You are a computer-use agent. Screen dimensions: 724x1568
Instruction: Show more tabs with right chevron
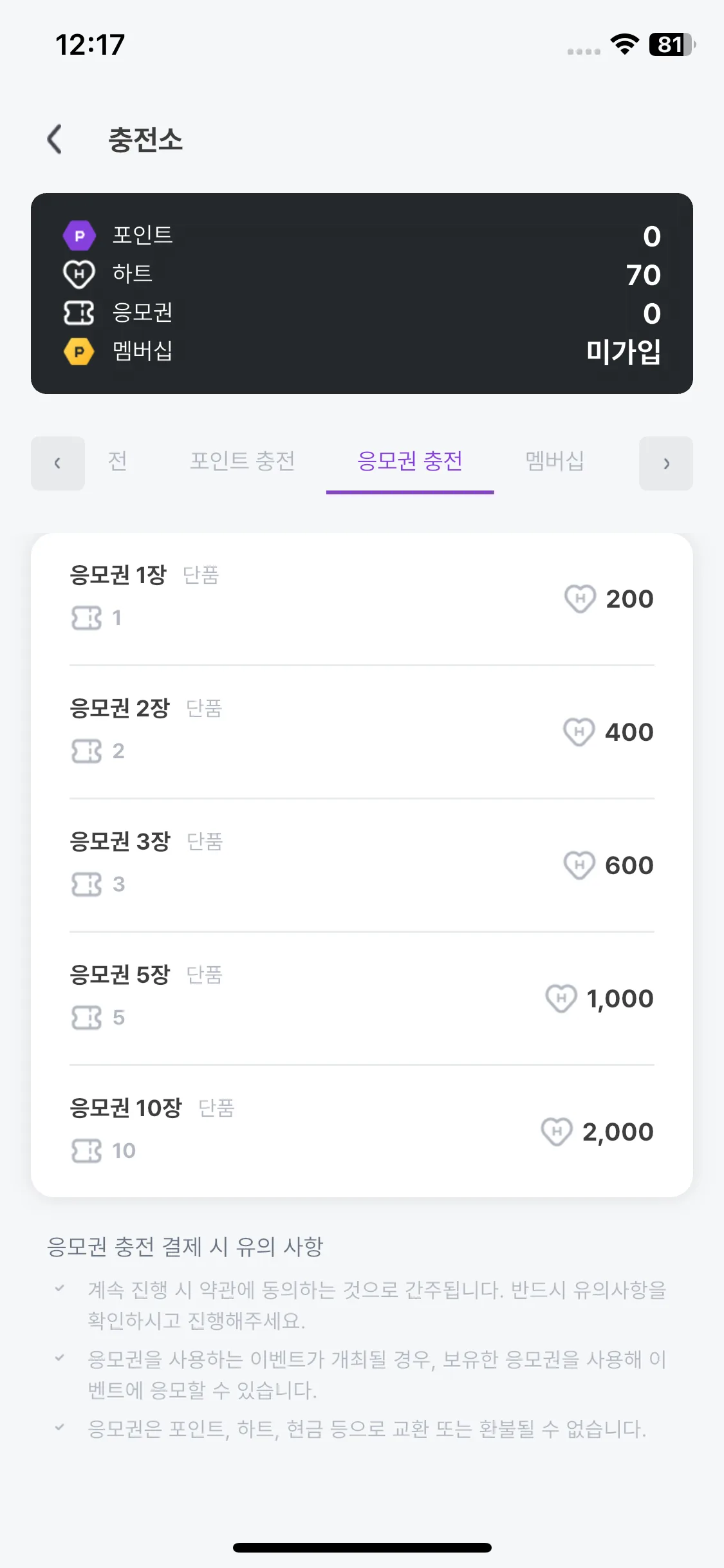[x=666, y=463]
